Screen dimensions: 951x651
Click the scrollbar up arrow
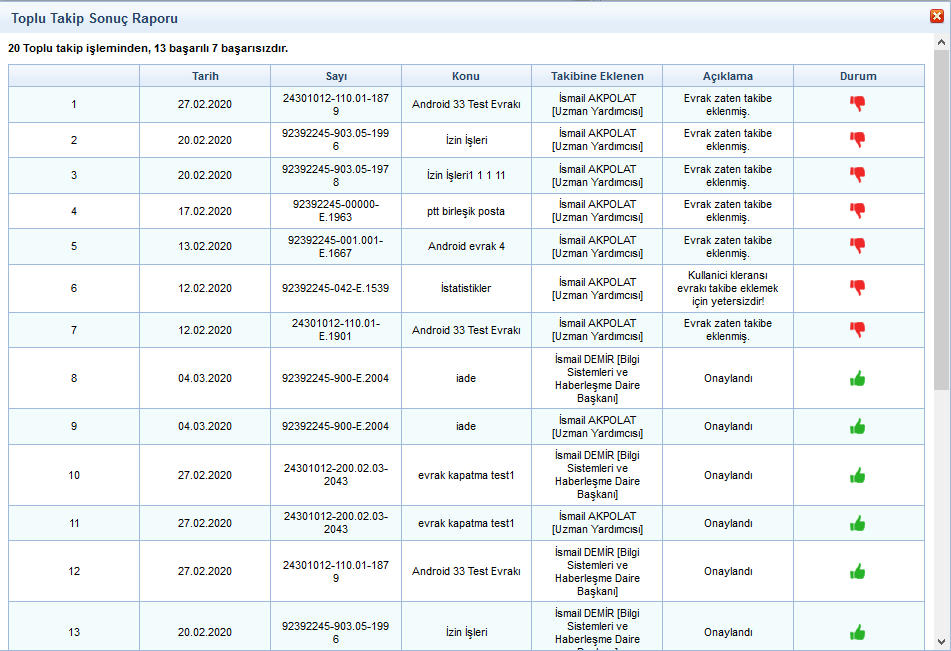(x=941, y=43)
